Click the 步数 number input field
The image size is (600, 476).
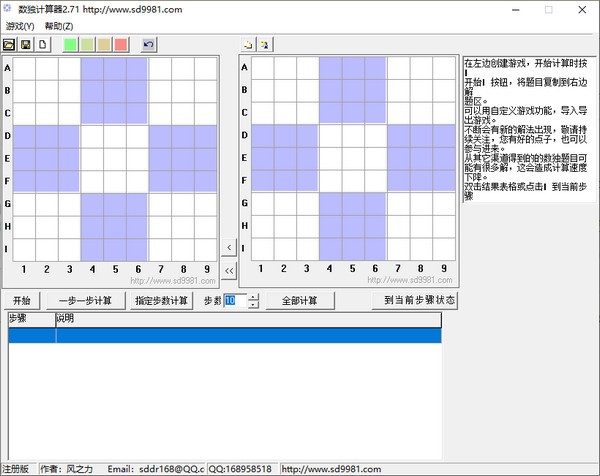[234, 300]
